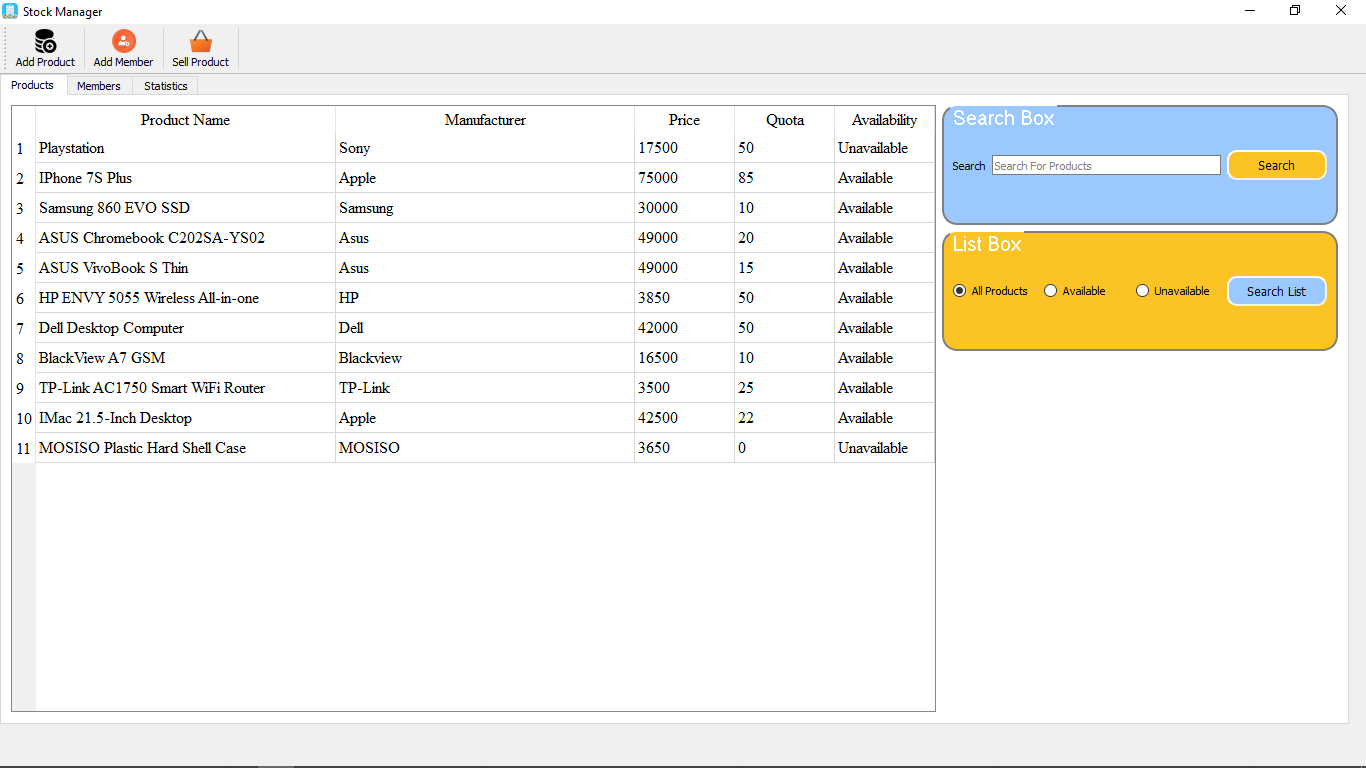Open the Add Member toolbar icon
This screenshot has width=1366, height=768.
[x=123, y=41]
